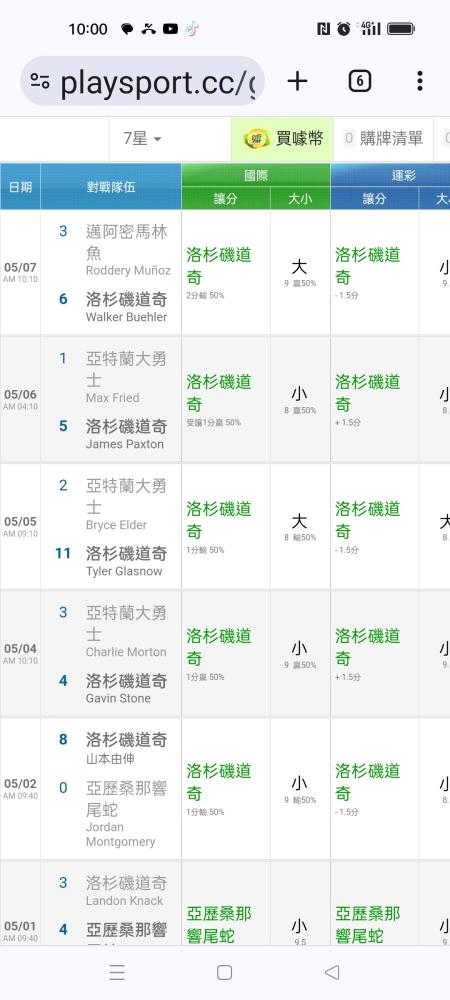Open the tab switcher showing 6 tabs
450x1000 pixels.
[359, 81]
